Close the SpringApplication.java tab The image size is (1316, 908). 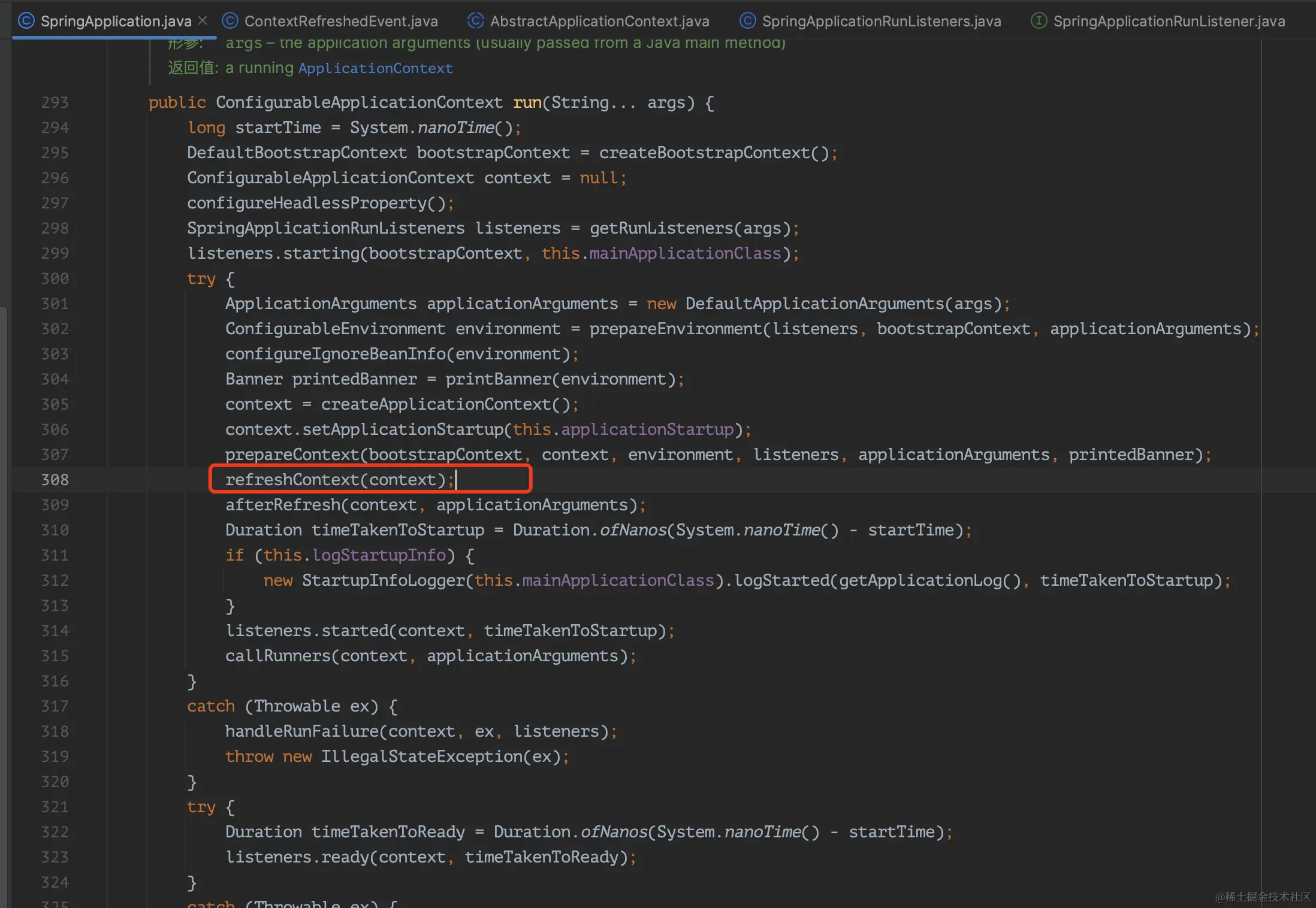[203, 21]
